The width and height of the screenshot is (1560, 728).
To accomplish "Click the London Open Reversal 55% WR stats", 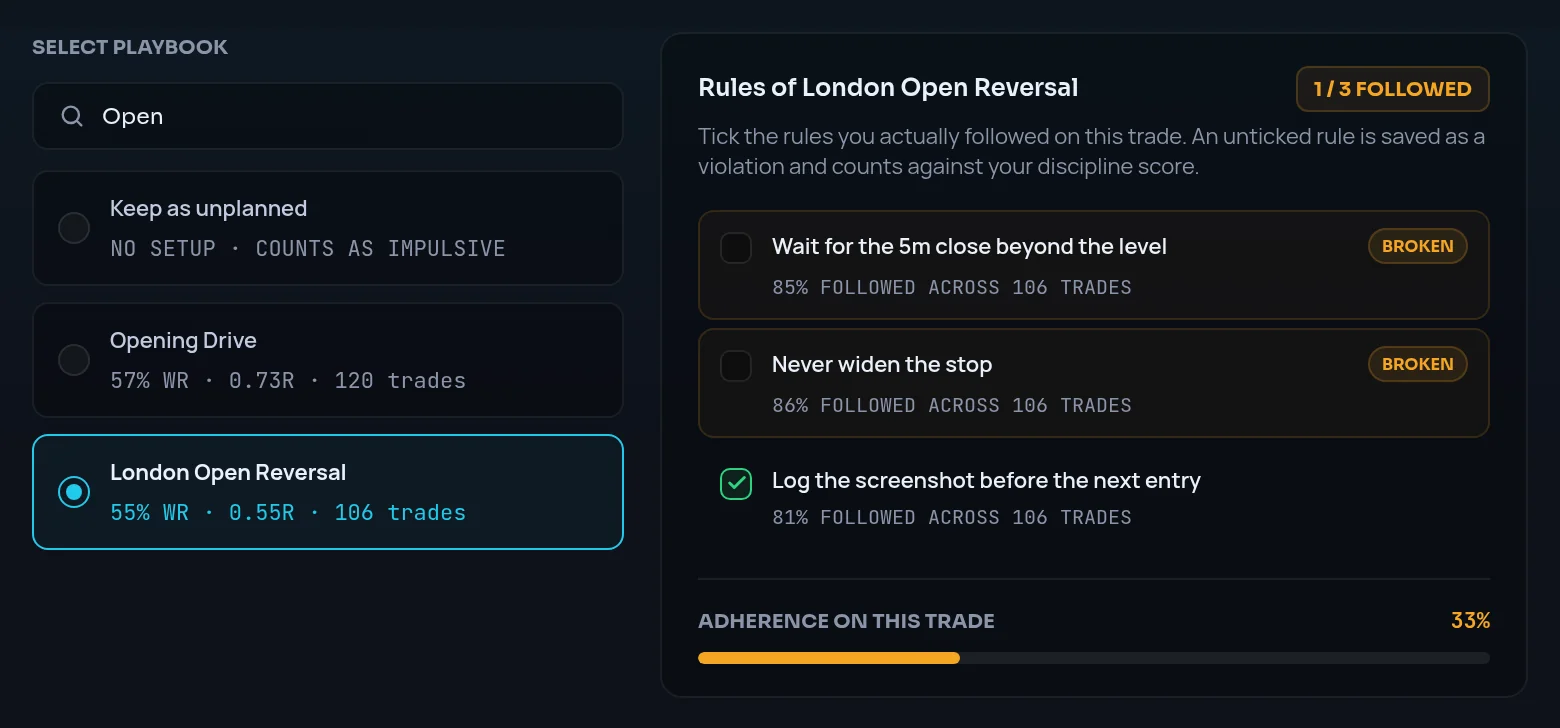I will click(288, 513).
